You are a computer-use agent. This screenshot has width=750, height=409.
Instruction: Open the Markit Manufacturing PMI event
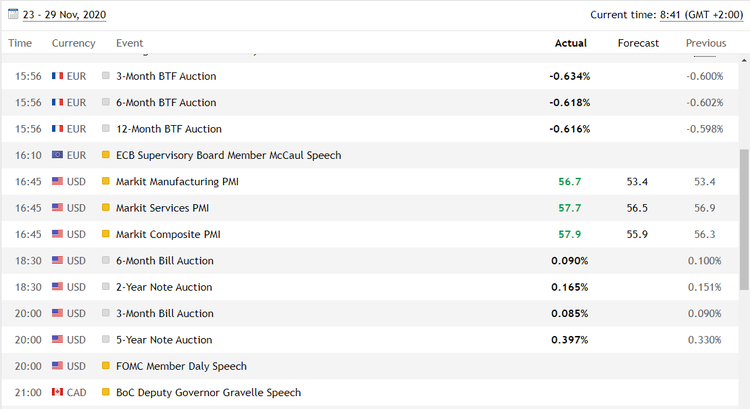click(177, 182)
